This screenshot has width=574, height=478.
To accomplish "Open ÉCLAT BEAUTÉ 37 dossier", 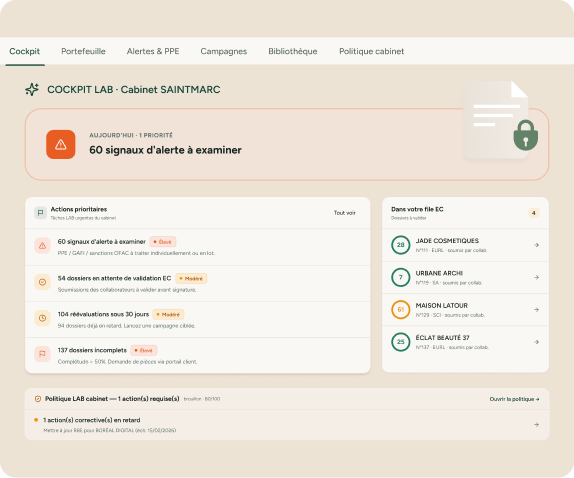I will point(465,342).
